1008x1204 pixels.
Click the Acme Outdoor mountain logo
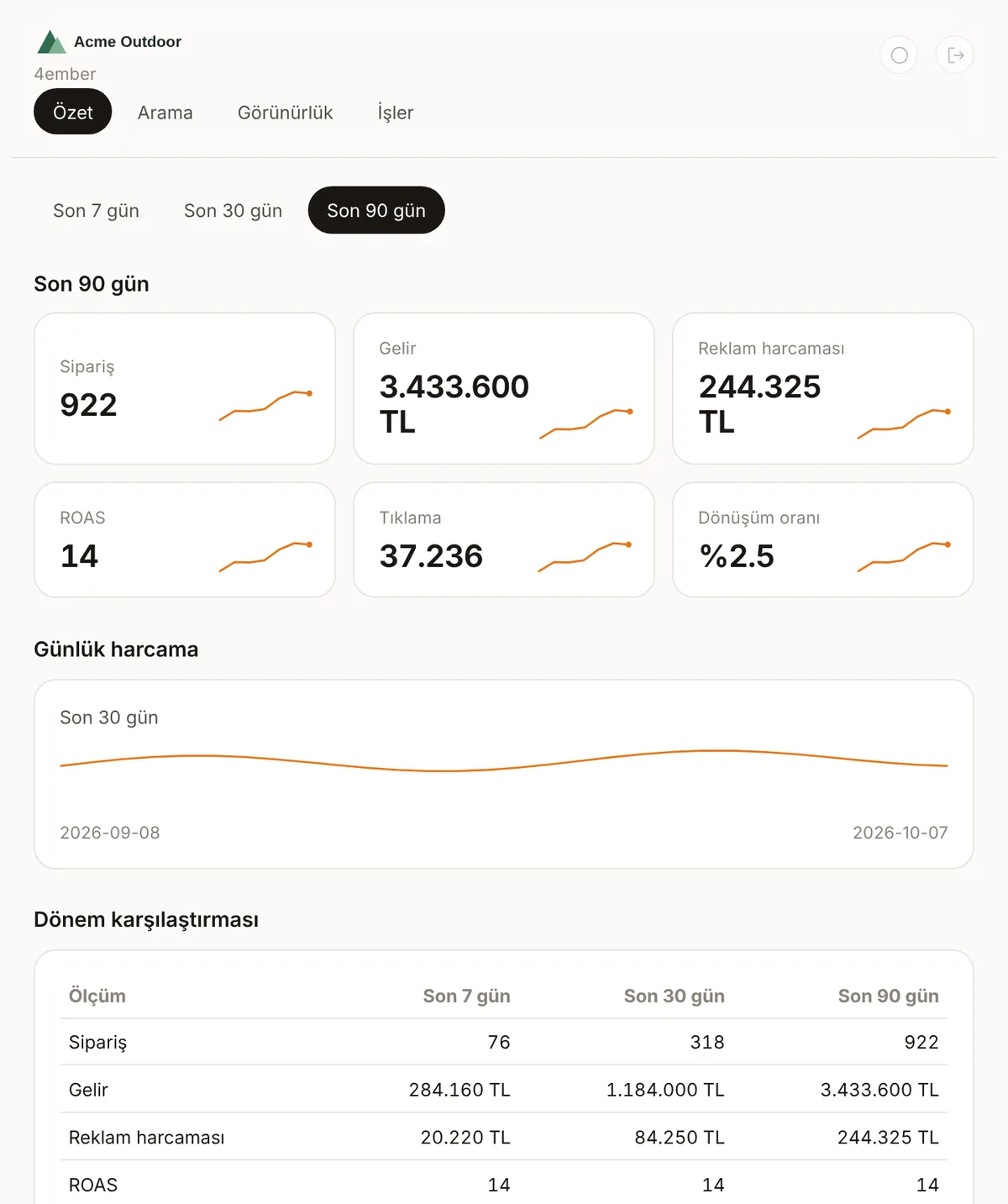point(52,42)
